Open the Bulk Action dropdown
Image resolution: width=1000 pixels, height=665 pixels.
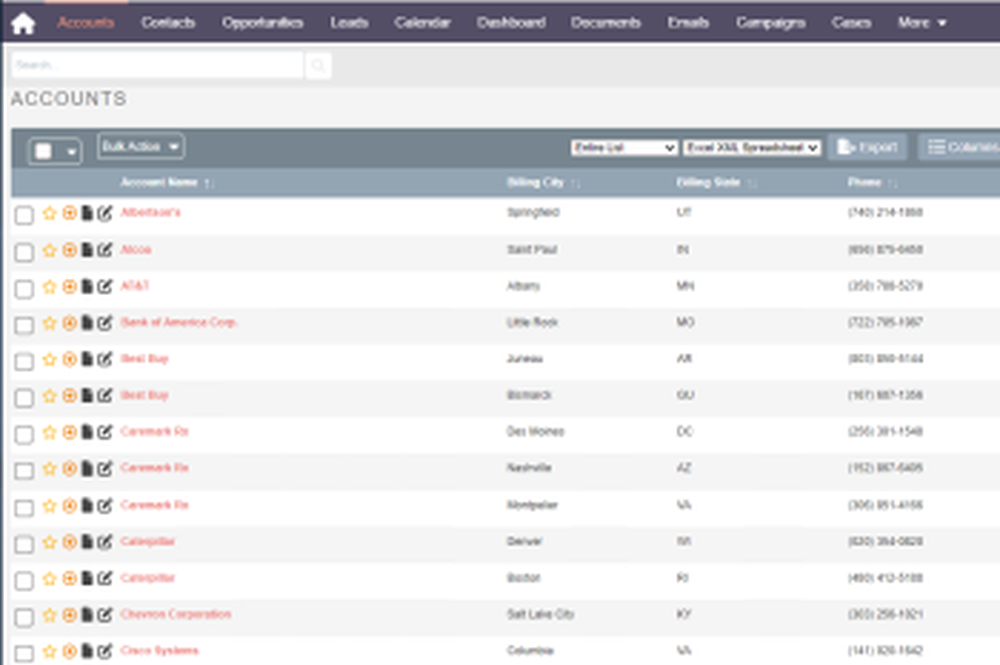(140, 146)
